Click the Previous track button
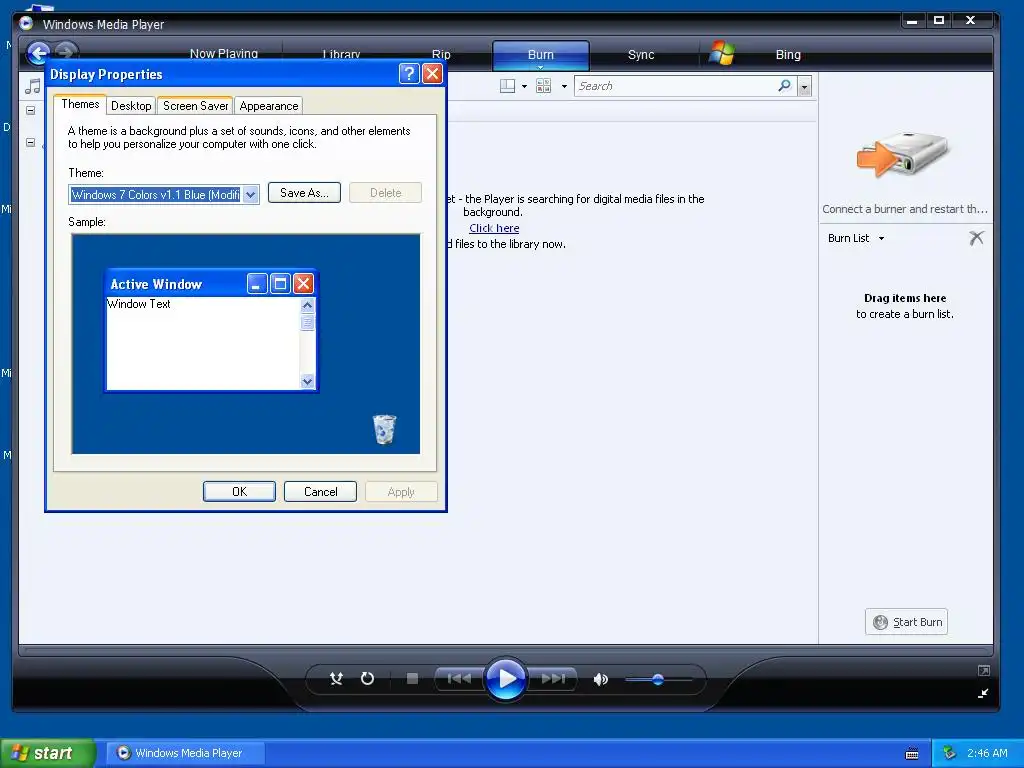 459,679
